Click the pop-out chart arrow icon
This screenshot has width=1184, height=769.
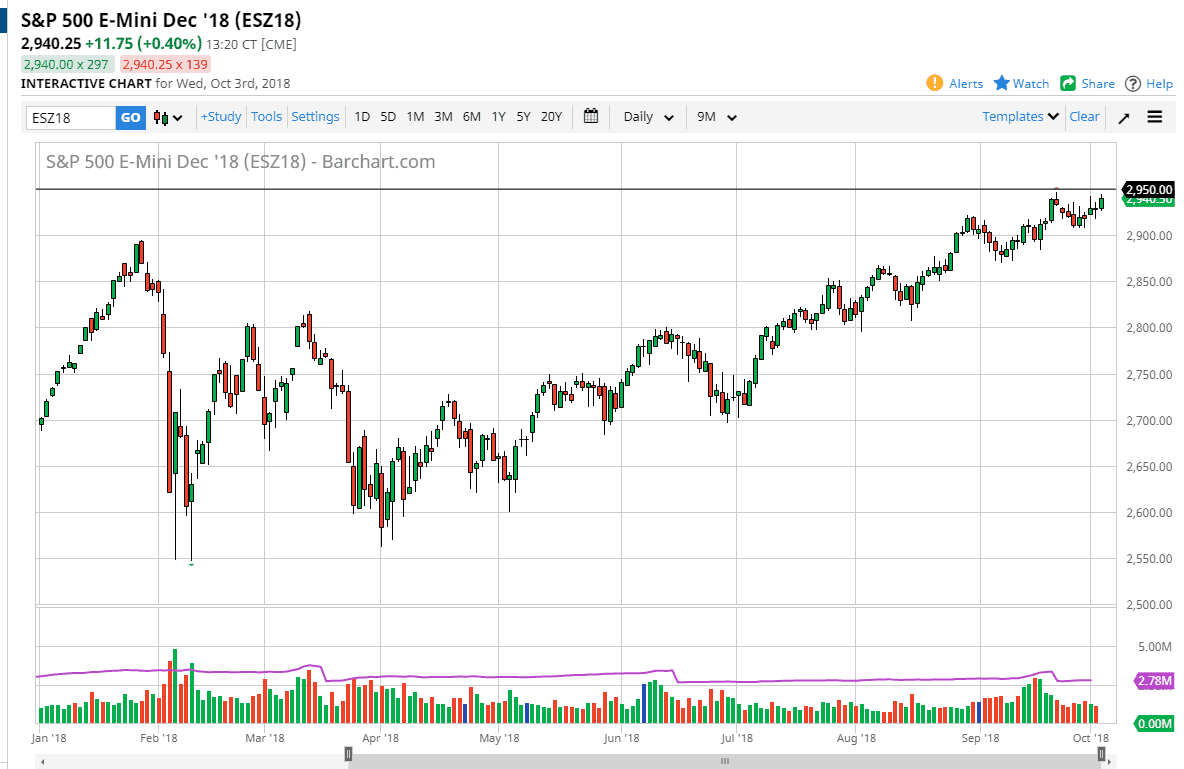[x=1124, y=118]
